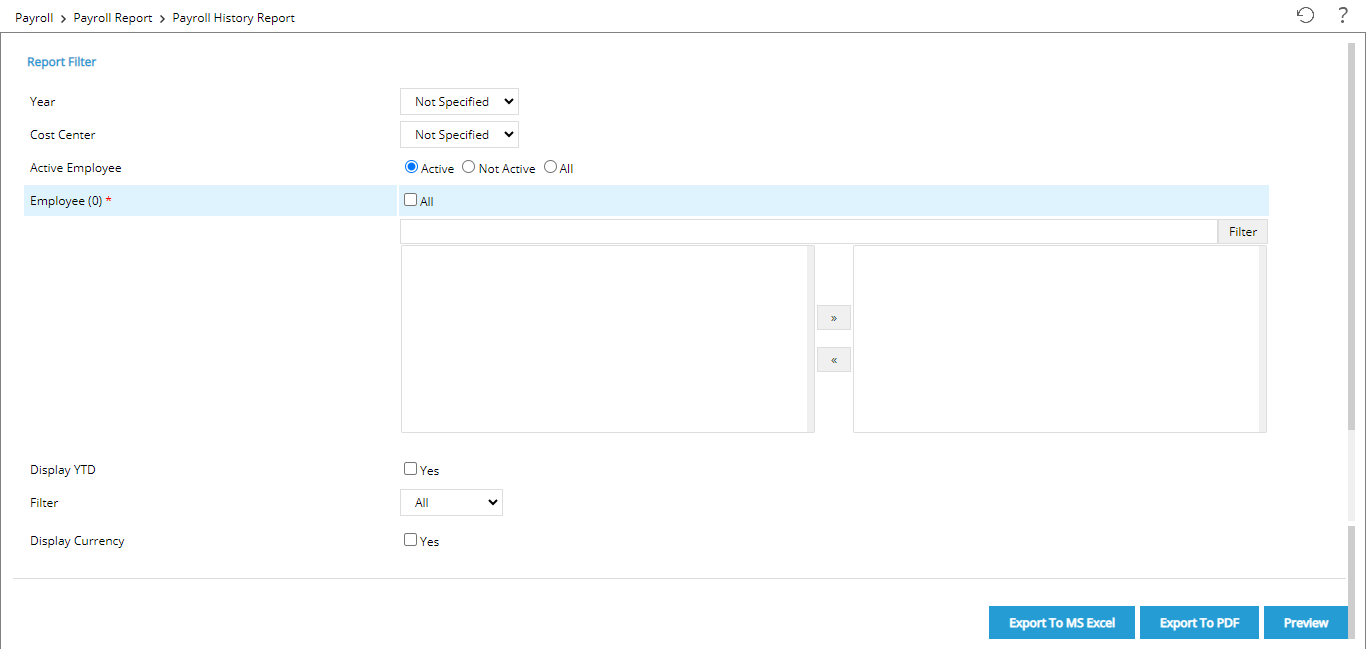The image size is (1366, 649).
Task: Tick the Display Currency checkbox
Action: 410,540
